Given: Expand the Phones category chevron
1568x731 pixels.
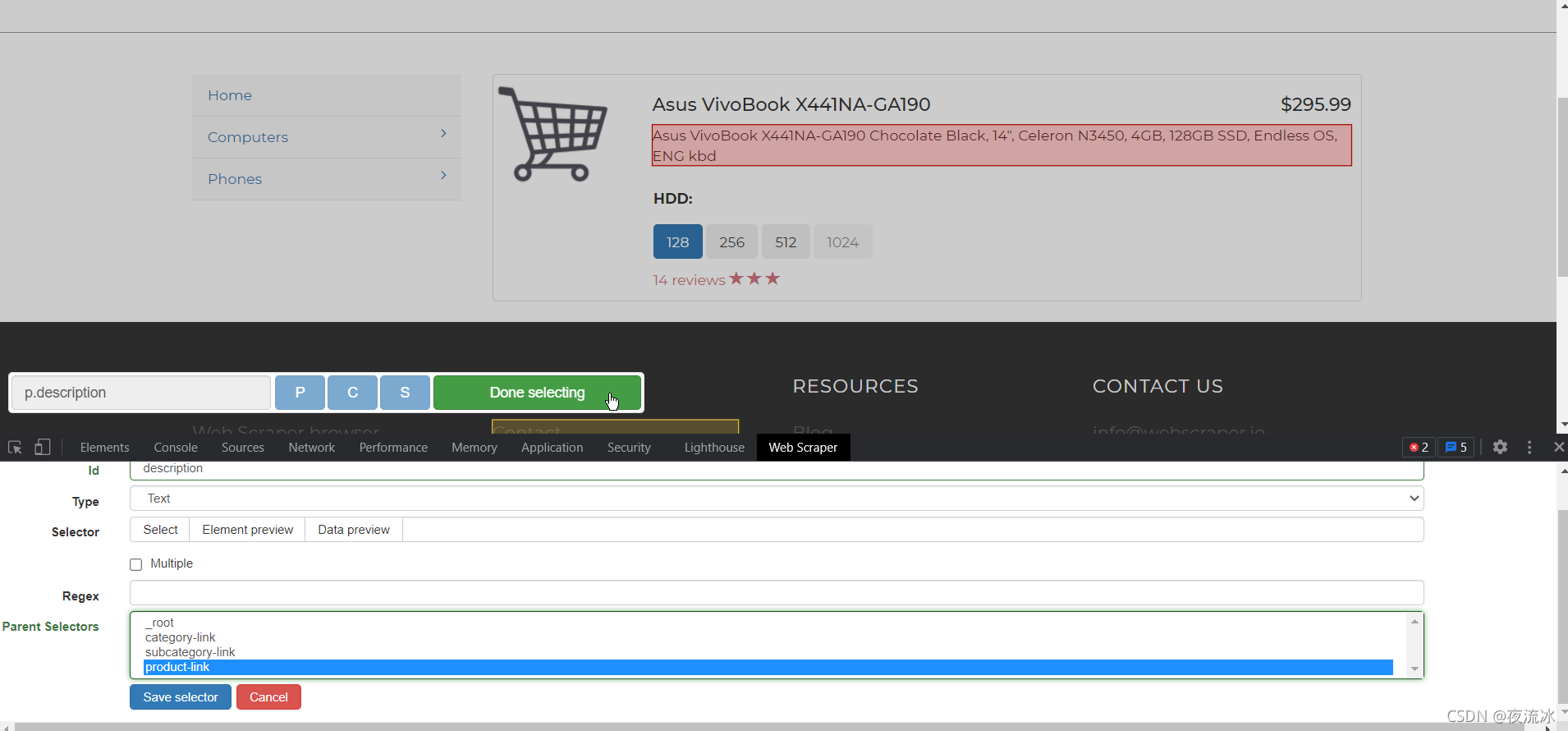Looking at the screenshot, I should click(x=443, y=175).
